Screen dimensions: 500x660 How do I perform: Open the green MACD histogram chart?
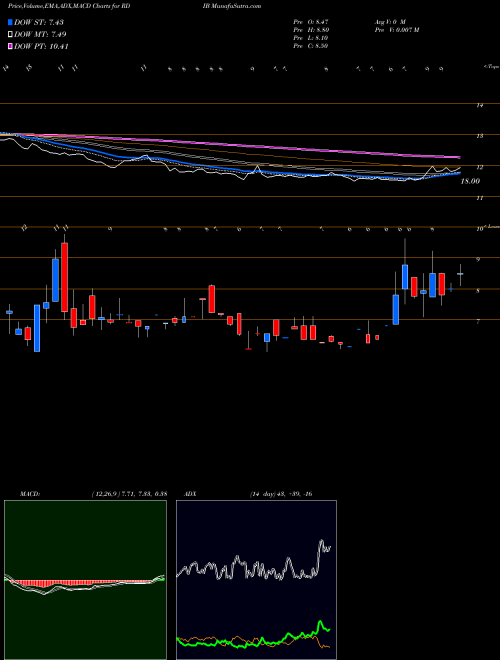(x=85, y=580)
